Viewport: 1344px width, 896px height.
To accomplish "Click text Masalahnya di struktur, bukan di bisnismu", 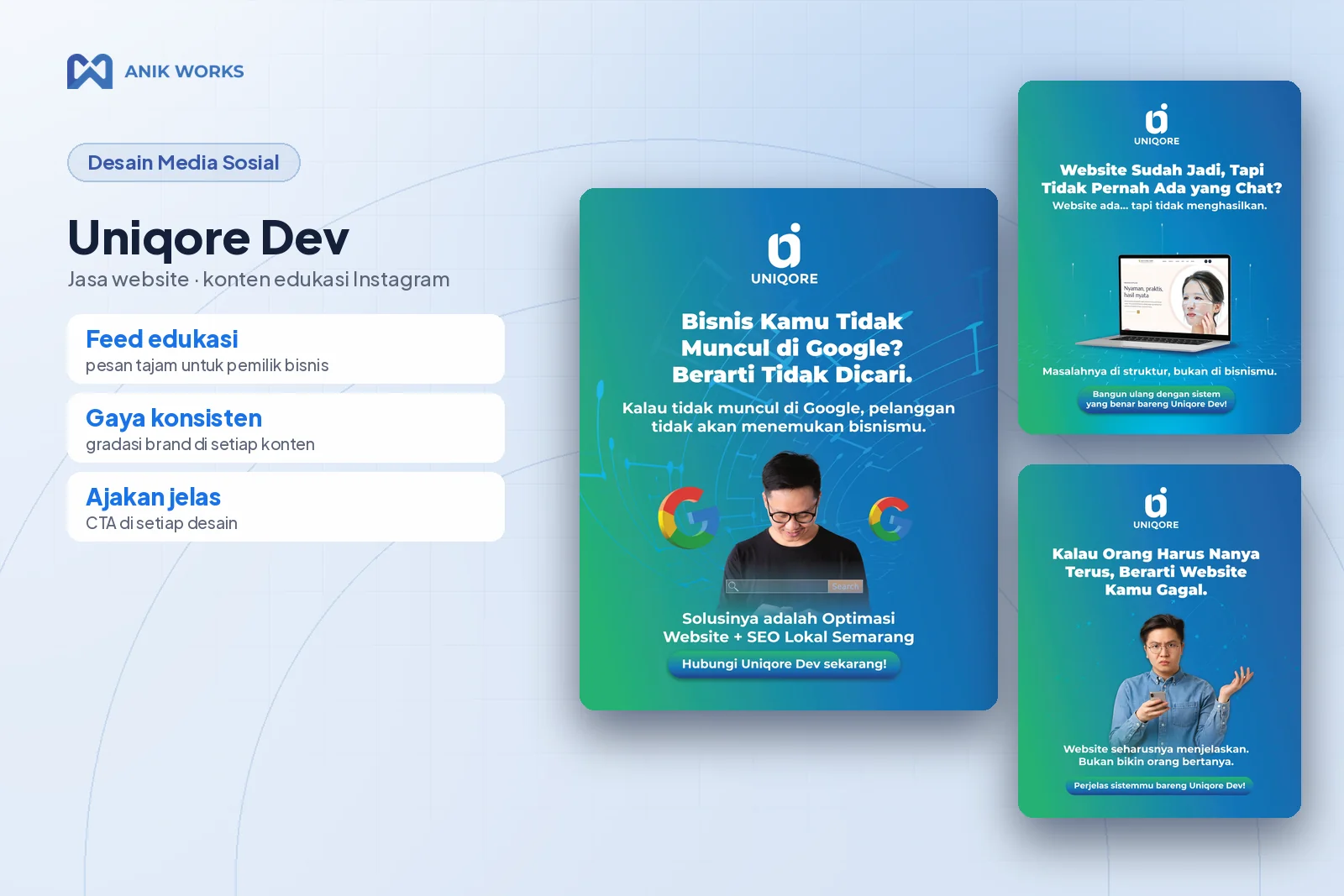I will point(1159,371).
